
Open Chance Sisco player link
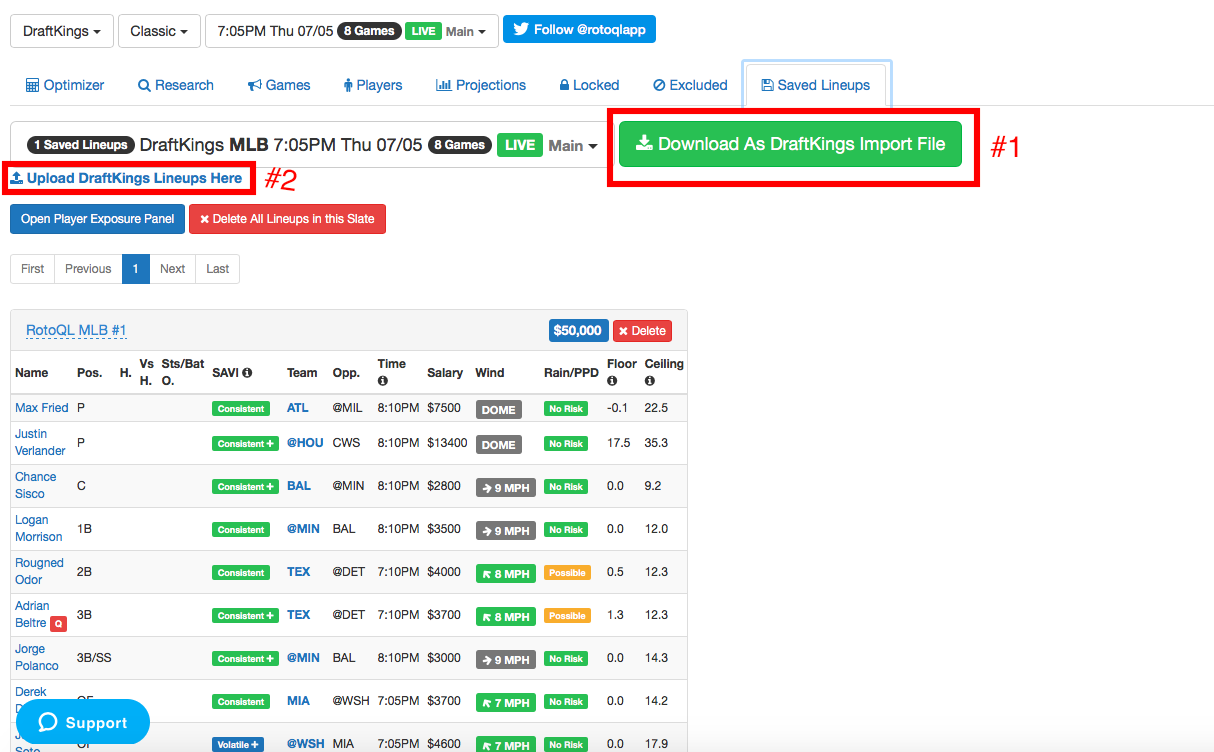click(36, 485)
